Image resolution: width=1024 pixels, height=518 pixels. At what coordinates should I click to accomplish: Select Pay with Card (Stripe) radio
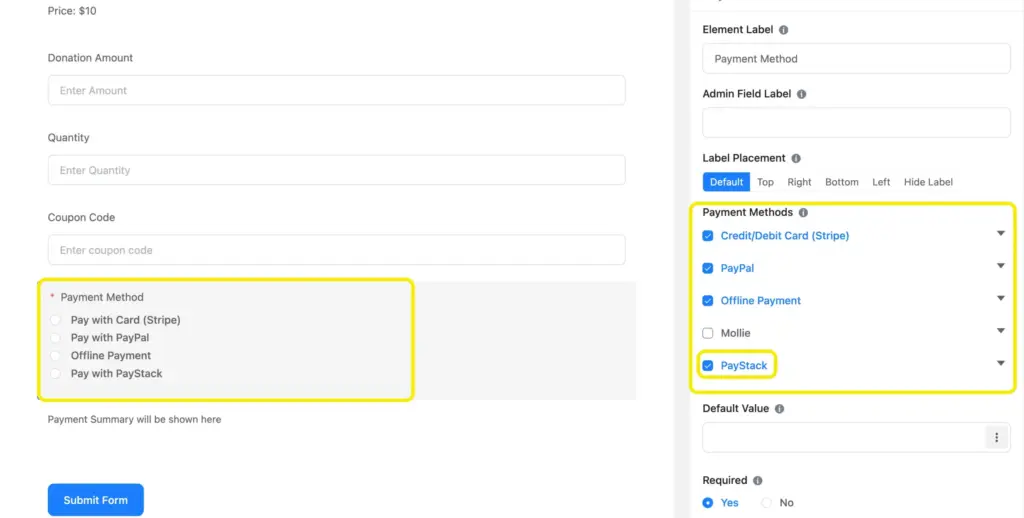coord(56,320)
